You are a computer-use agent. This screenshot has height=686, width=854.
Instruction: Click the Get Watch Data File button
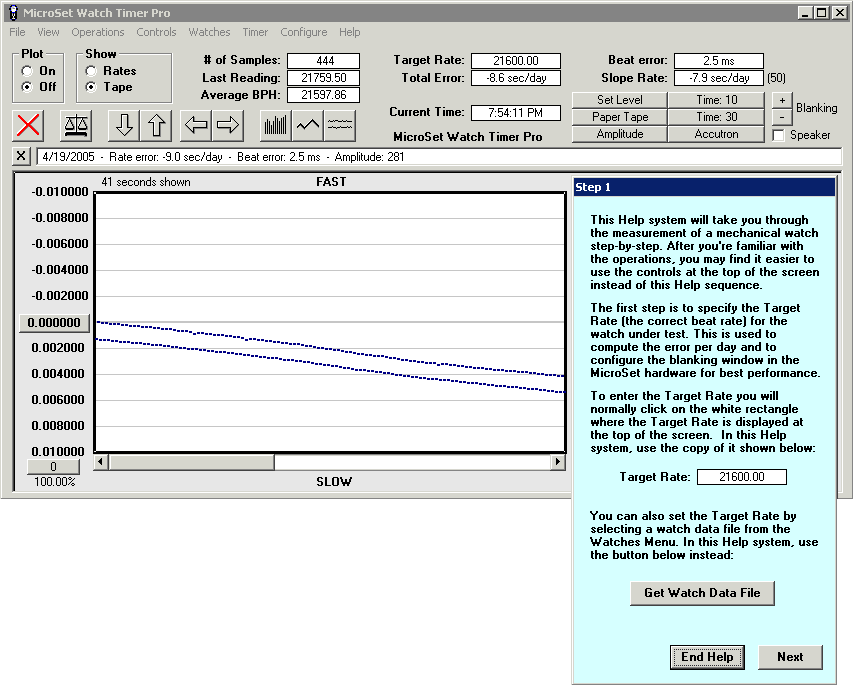(x=702, y=593)
